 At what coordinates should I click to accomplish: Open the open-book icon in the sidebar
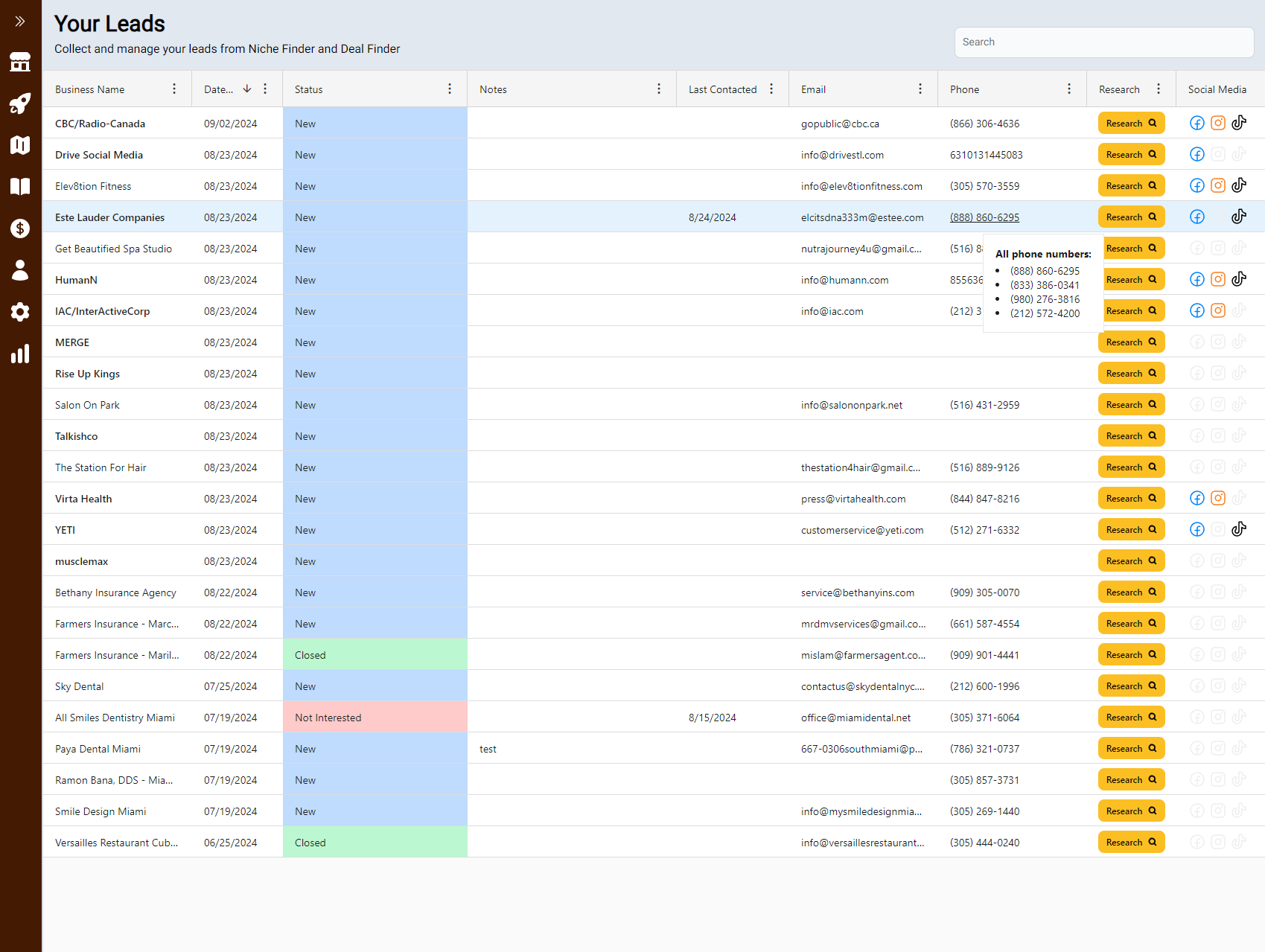pyautogui.click(x=20, y=187)
